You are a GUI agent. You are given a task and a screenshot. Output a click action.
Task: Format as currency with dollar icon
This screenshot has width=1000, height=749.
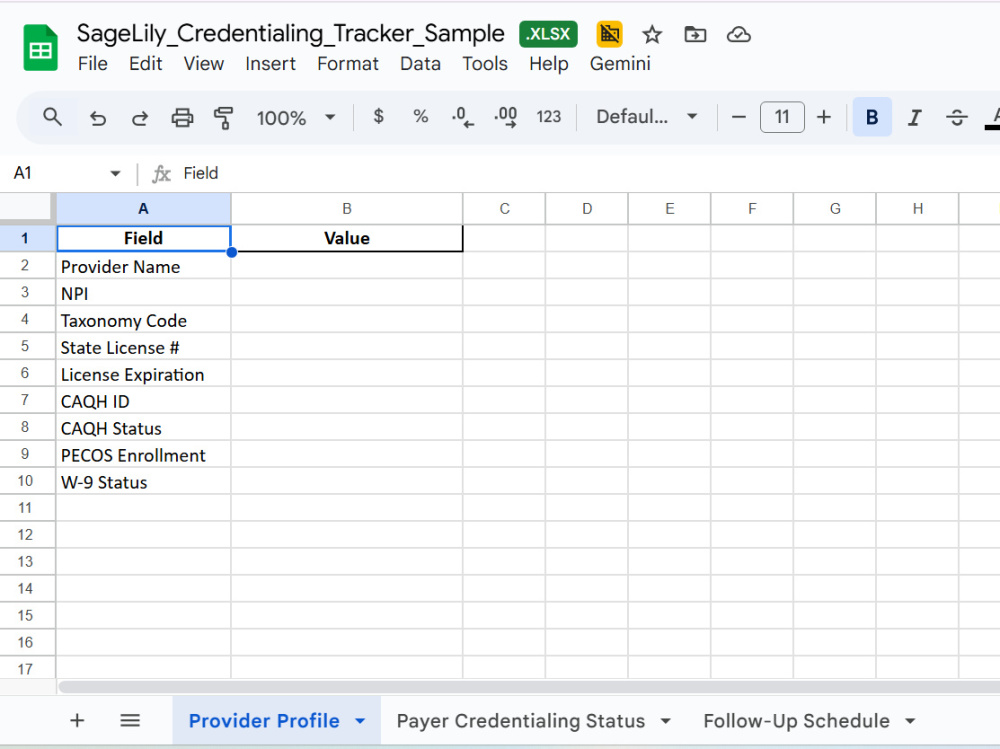(378, 117)
